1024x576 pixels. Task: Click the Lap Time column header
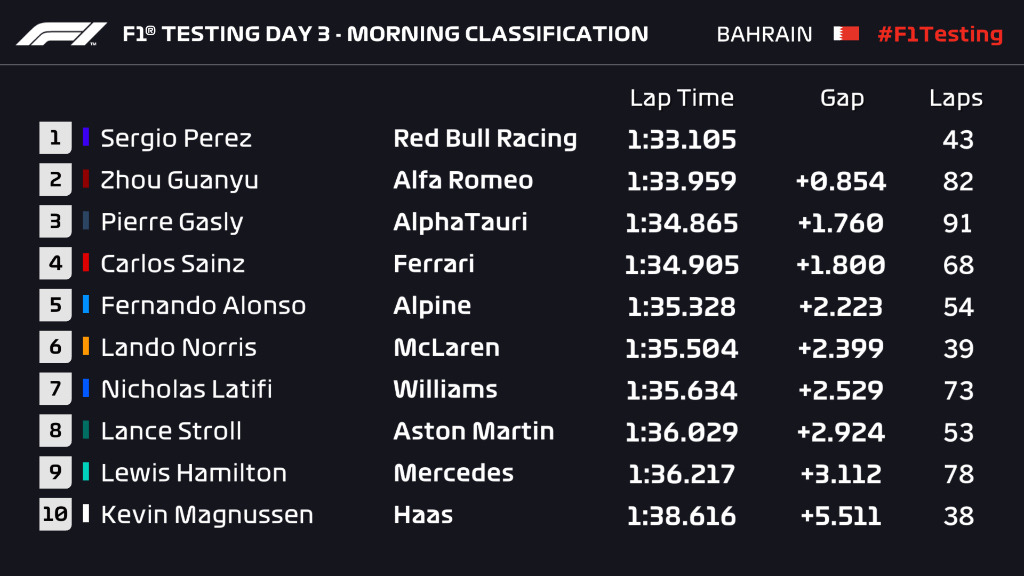point(681,98)
